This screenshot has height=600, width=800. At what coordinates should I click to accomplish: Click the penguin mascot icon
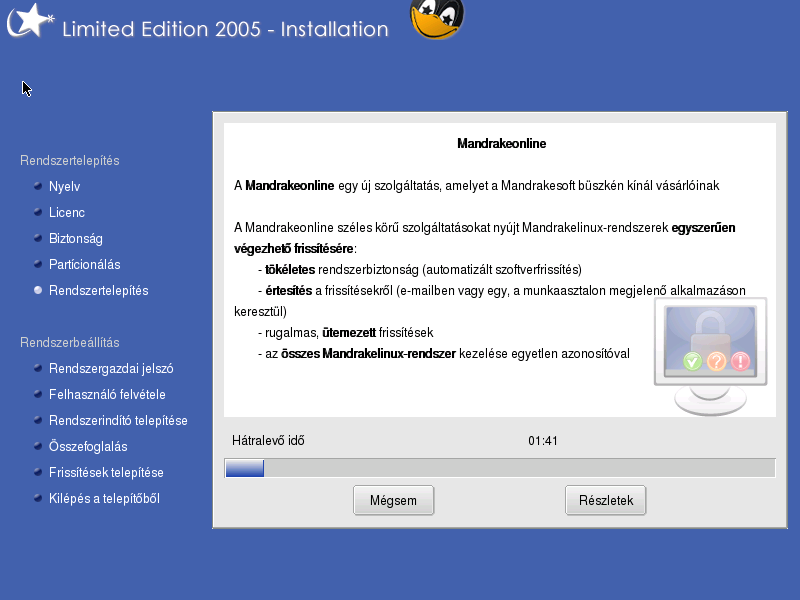[x=437, y=19]
